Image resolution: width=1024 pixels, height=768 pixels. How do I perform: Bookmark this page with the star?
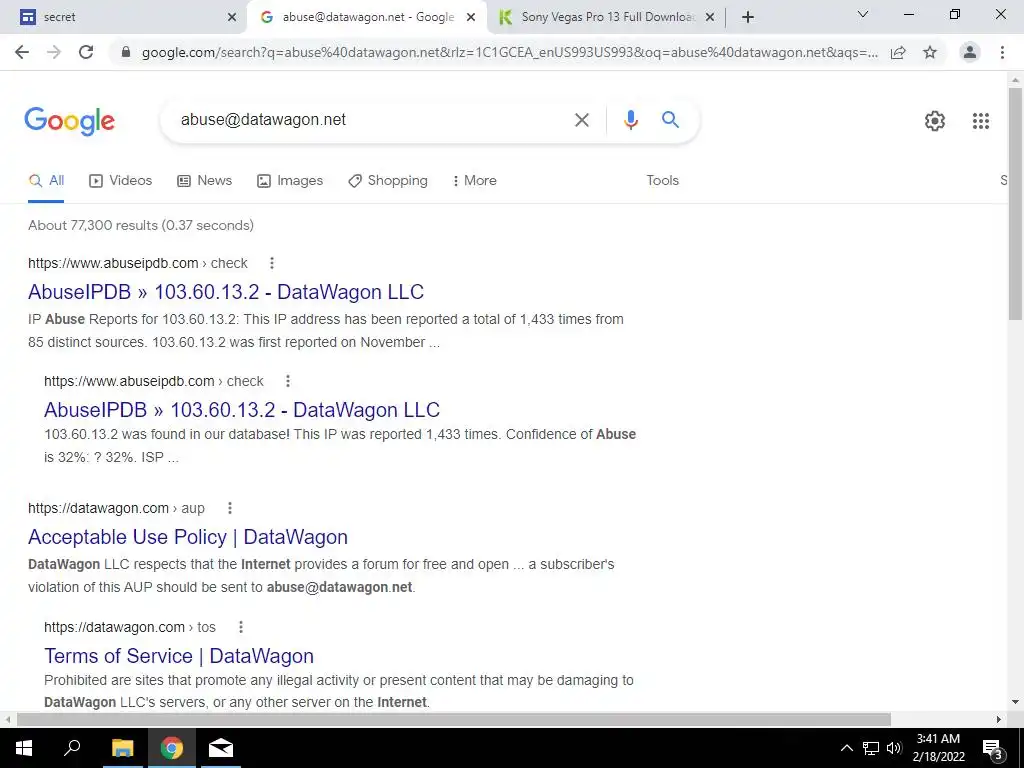[930, 53]
